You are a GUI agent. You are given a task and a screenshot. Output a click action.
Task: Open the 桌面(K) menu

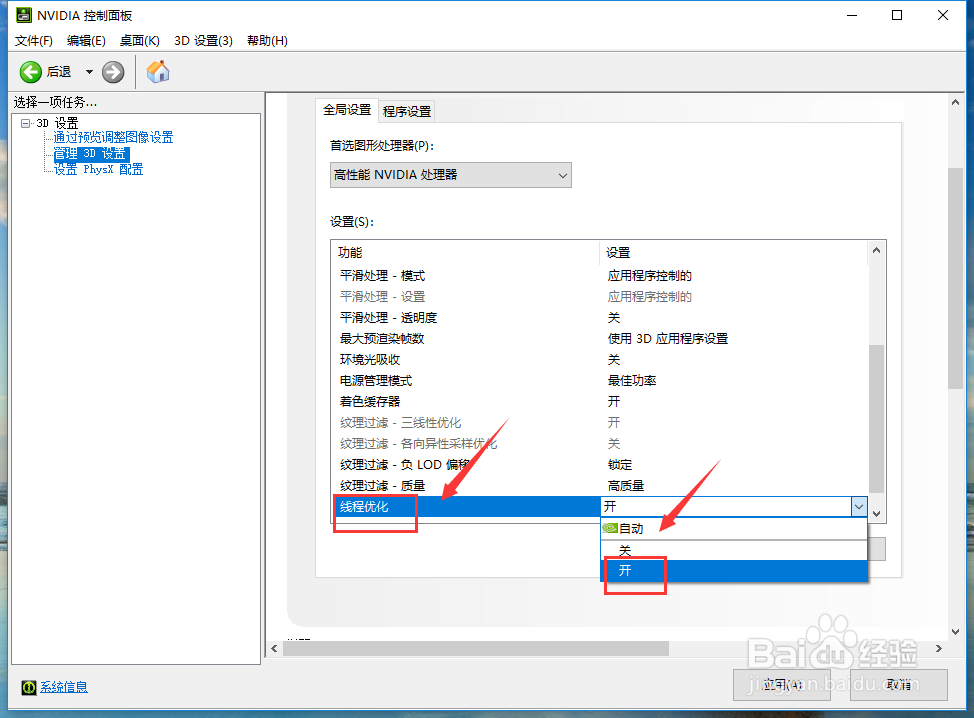point(140,40)
